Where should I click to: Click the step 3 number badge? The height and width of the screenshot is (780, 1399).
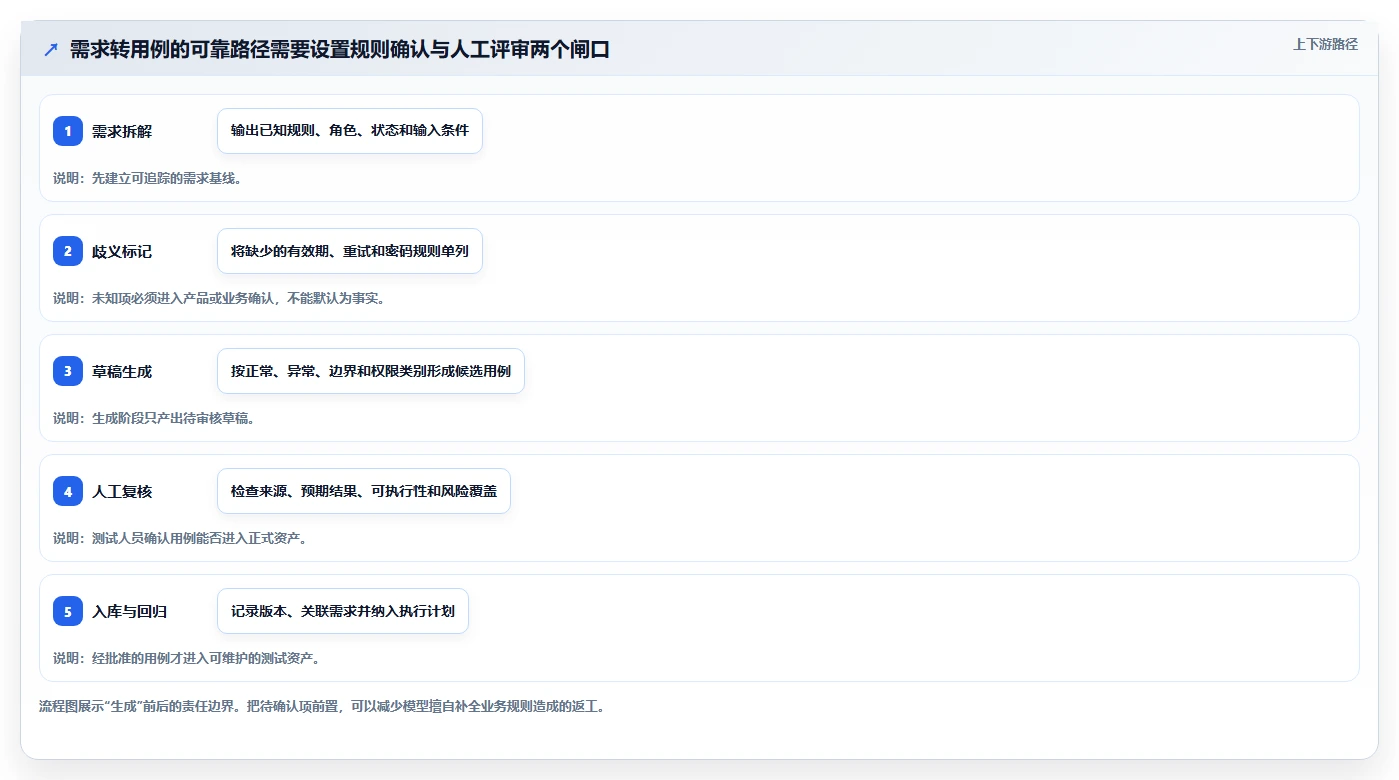tap(68, 371)
